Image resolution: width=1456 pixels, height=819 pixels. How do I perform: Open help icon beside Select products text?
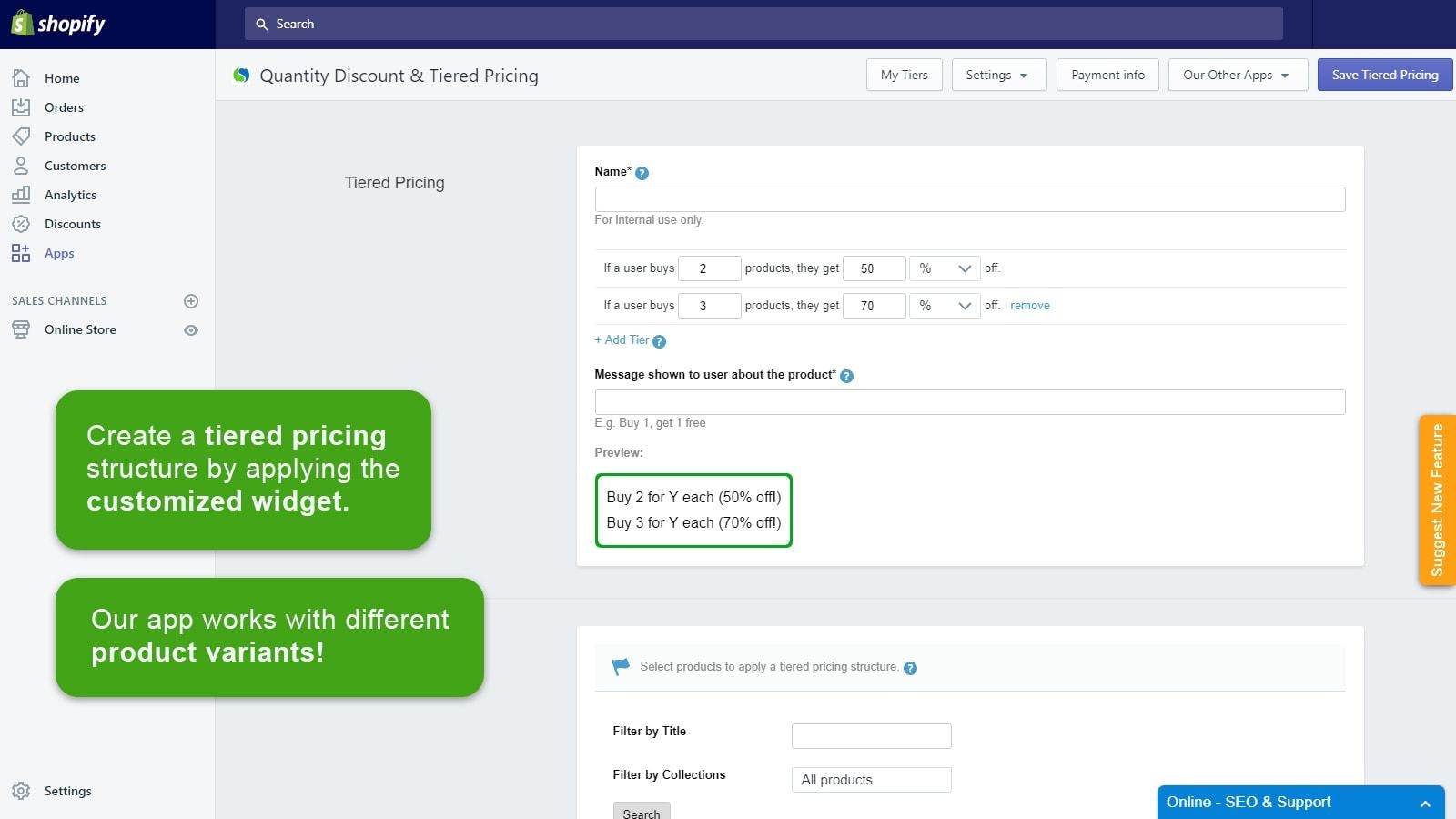910,668
